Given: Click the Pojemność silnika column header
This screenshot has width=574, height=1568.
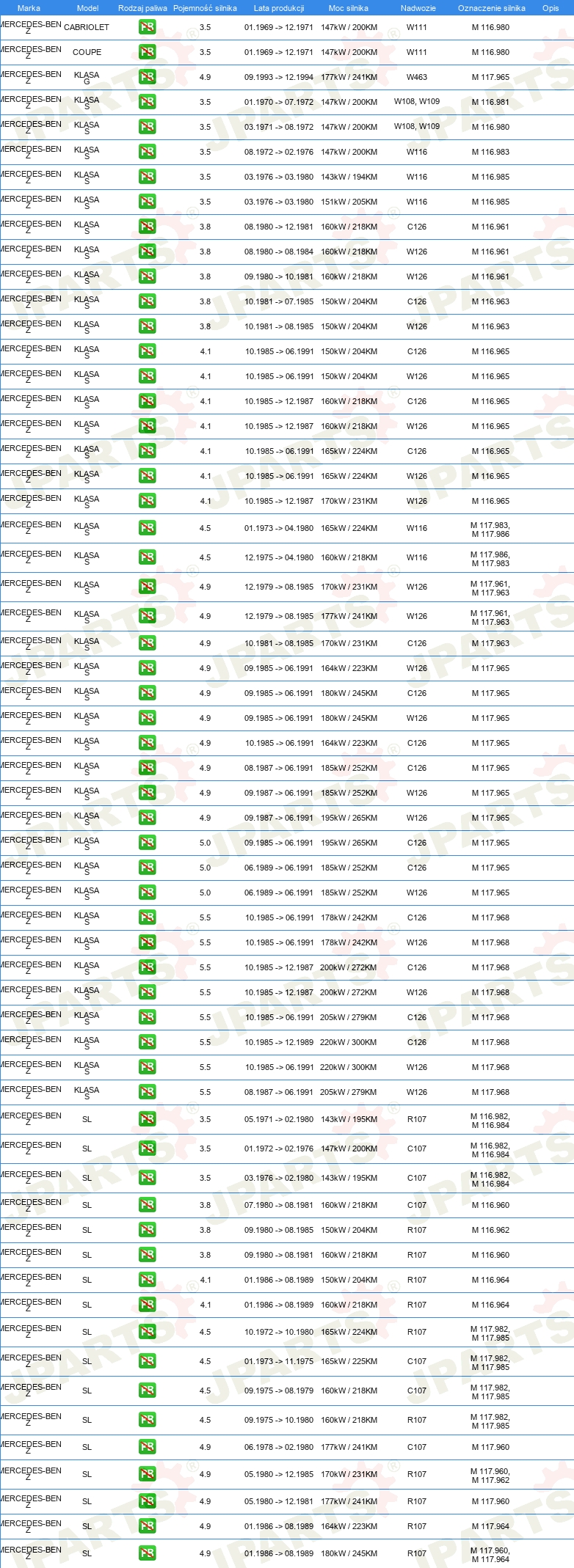Looking at the screenshot, I should coord(205,8).
